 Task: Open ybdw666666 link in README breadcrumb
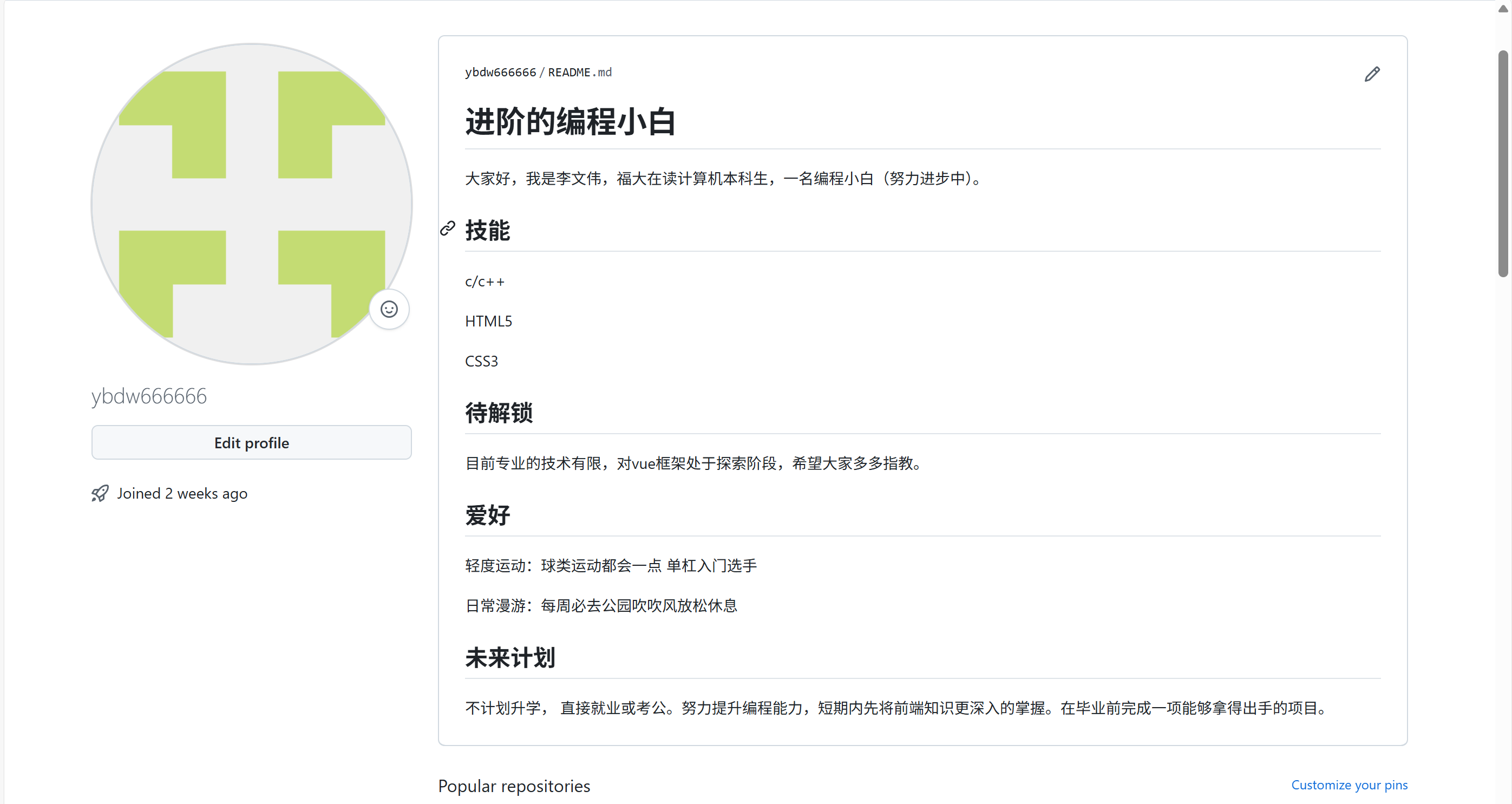[500, 72]
